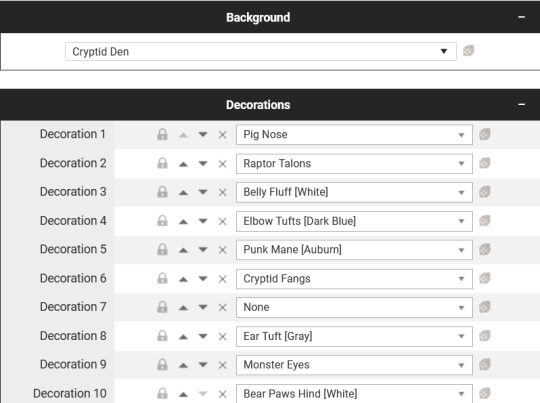The width and height of the screenshot is (540, 403).
Task: Move Decoration 4 down with arrow
Action: click(203, 221)
